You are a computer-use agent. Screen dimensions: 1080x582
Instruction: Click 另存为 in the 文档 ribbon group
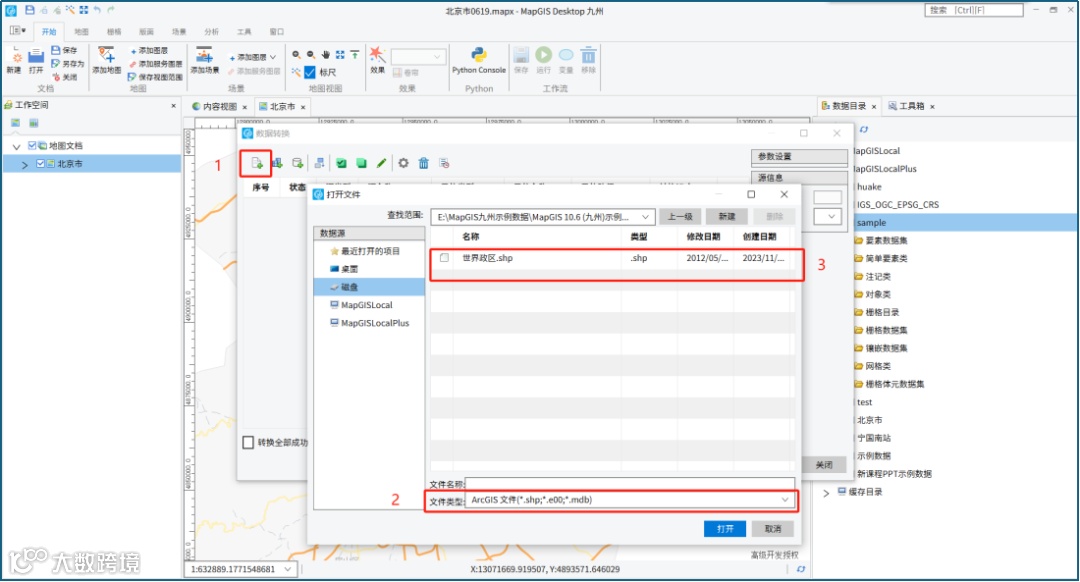(68, 63)
